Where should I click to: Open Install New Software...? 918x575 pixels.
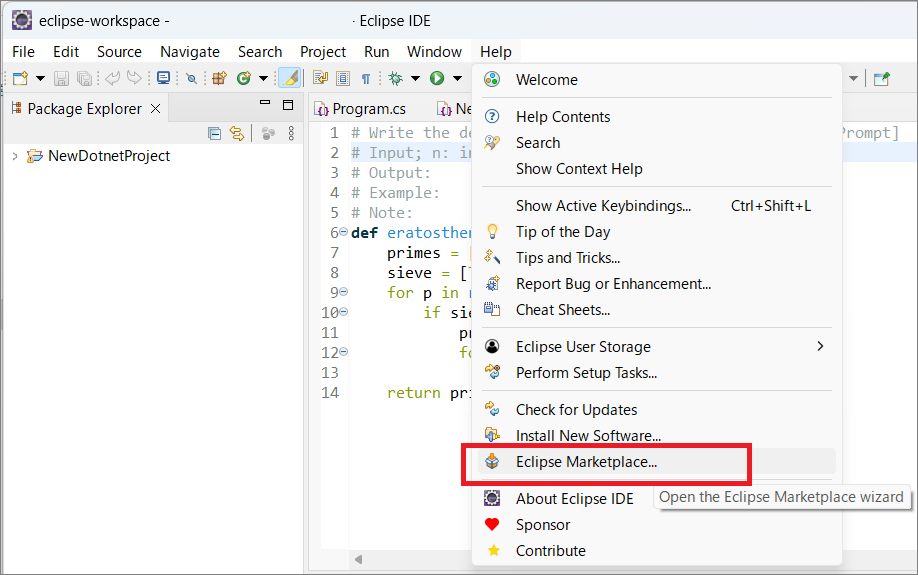588,435
